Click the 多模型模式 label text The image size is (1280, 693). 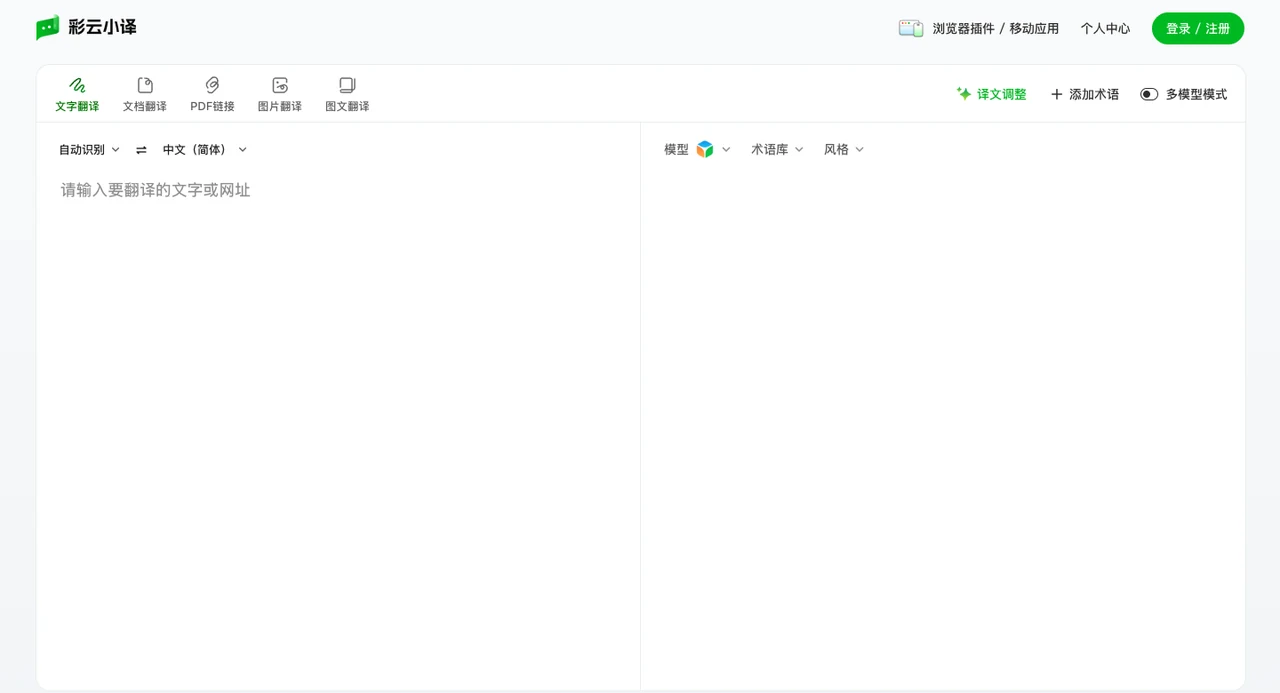(x=1196, y=94)
